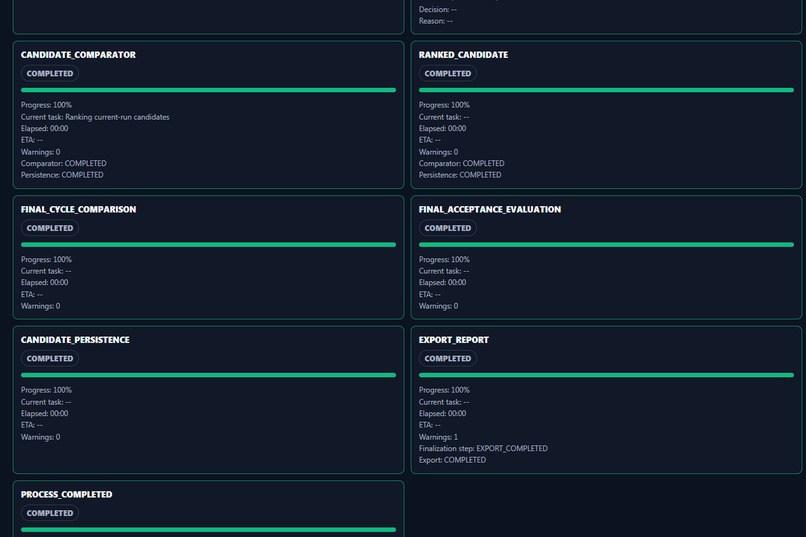The height and width of the screenshot is (537, 806).
Task: Click 'Warnings: 0' in FINAL_CYCLE_COMPARISON card
Action: 41,306
